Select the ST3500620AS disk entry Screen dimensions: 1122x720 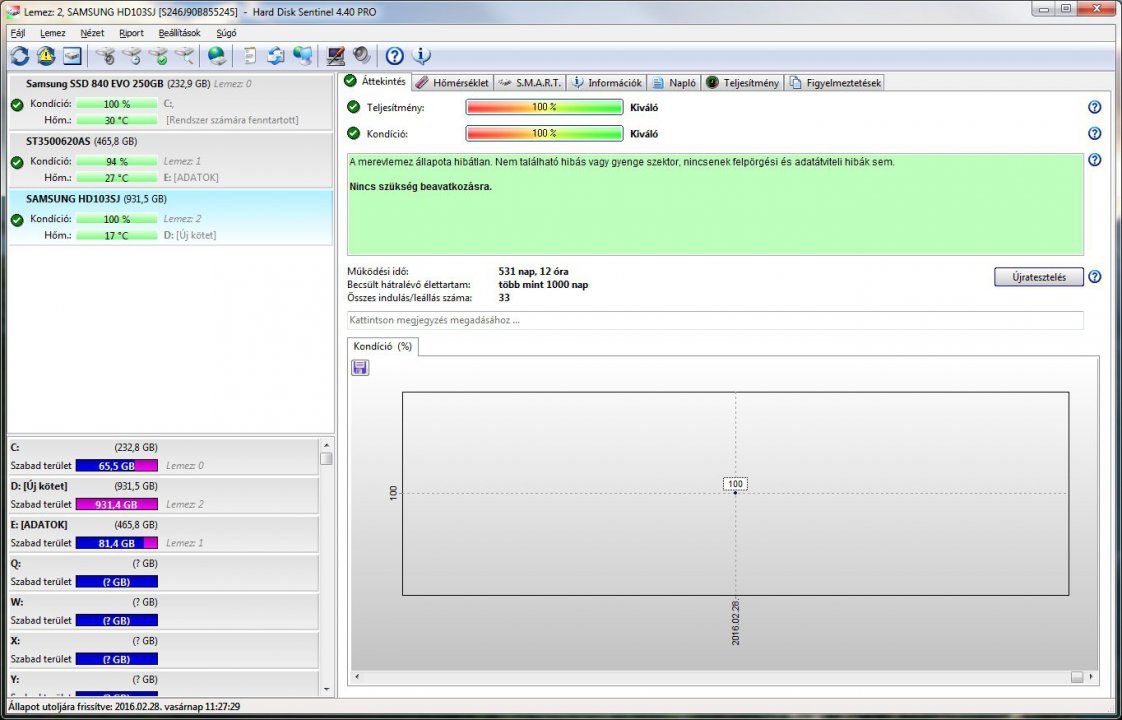coord(170,160)
